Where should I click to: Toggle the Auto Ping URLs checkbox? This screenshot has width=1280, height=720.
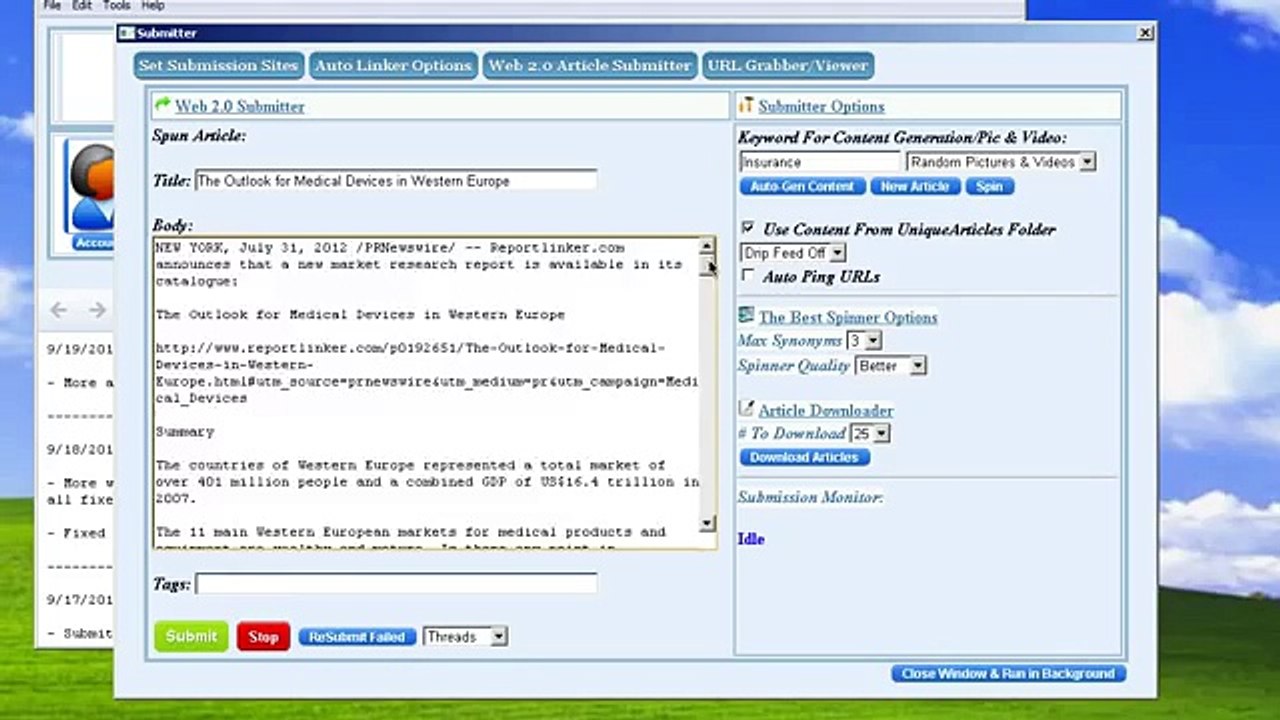(x=747, y=275)
